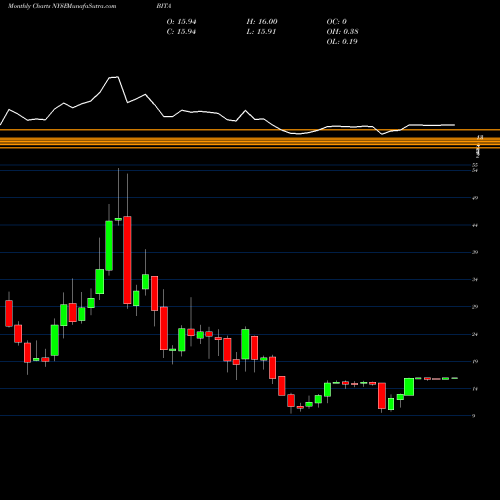Click the price axis label 34

coord(475,279)
